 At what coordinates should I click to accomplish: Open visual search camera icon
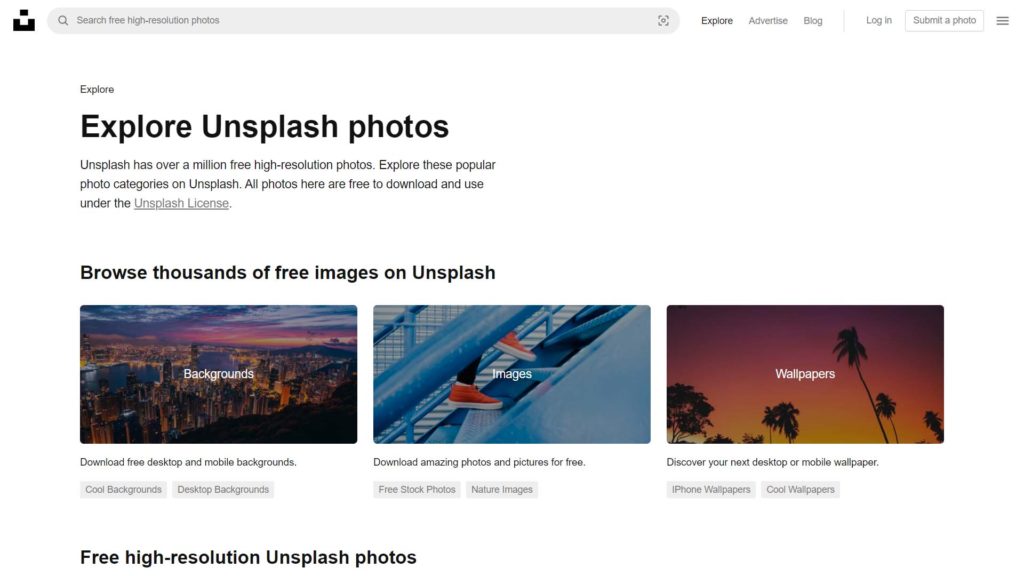[x=663, y=21]
